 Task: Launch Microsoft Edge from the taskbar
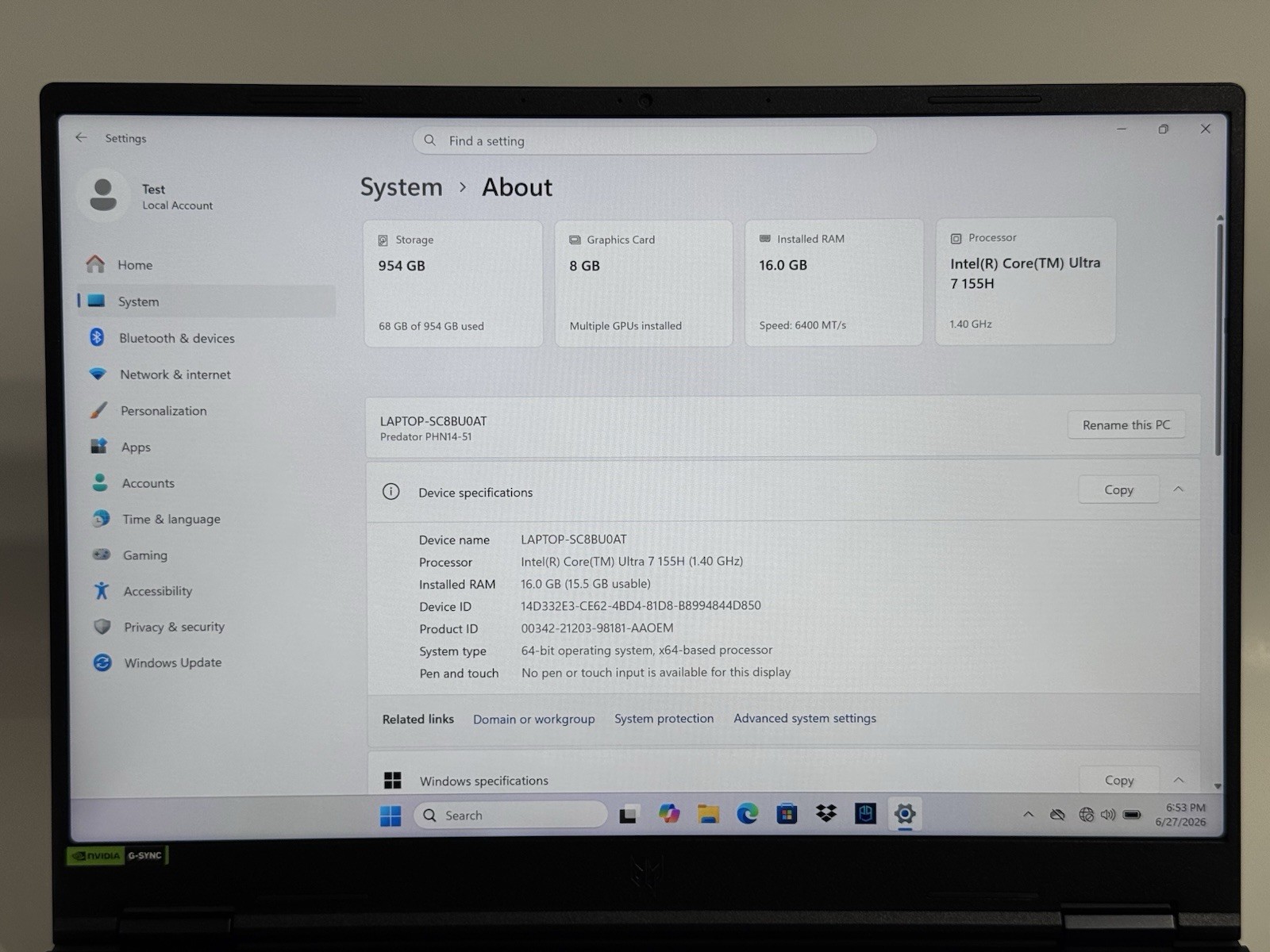pyautogui.click(x=747, y=814)
